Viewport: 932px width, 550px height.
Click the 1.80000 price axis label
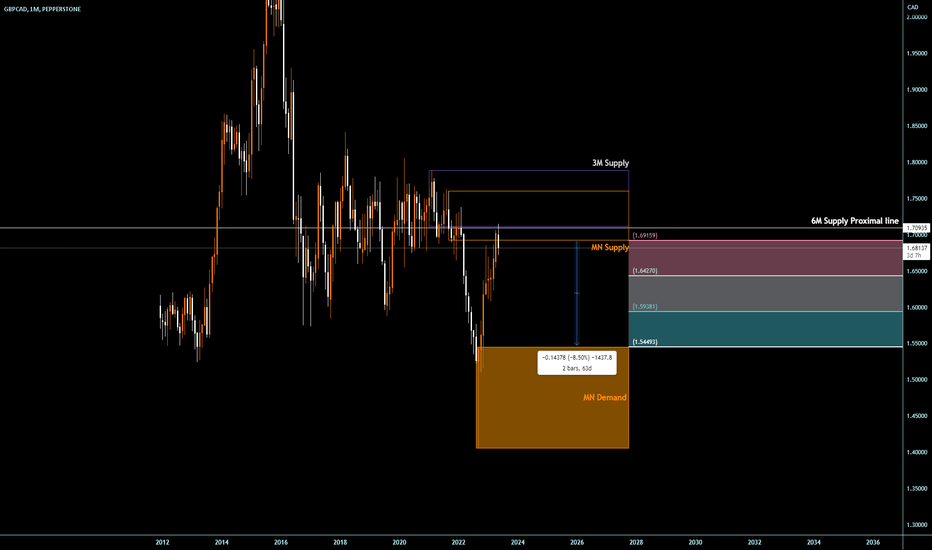coord(917,162)
